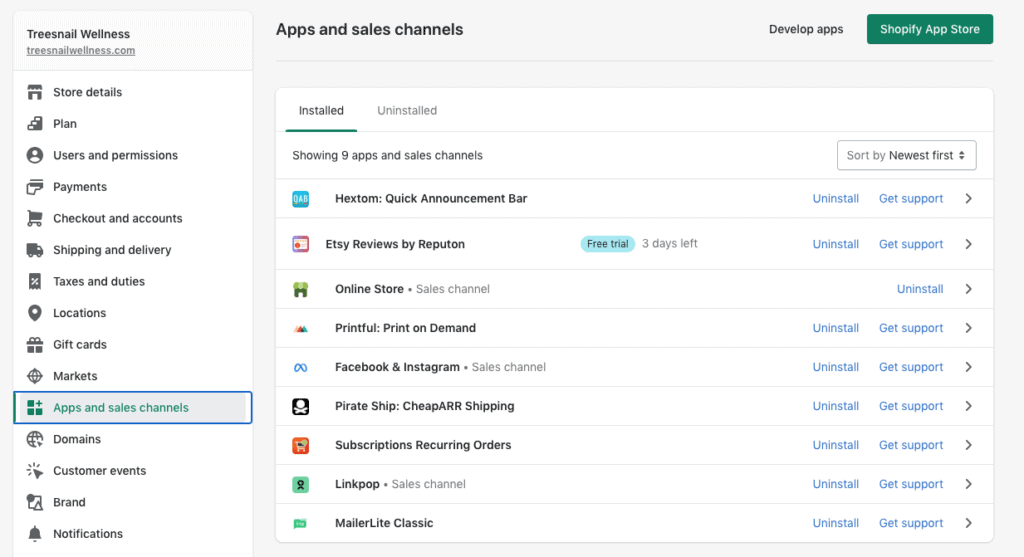This screenshot has width=1024, height=557.
Task: Click the MailerLite Classic app icon
Action: point(300,524)
